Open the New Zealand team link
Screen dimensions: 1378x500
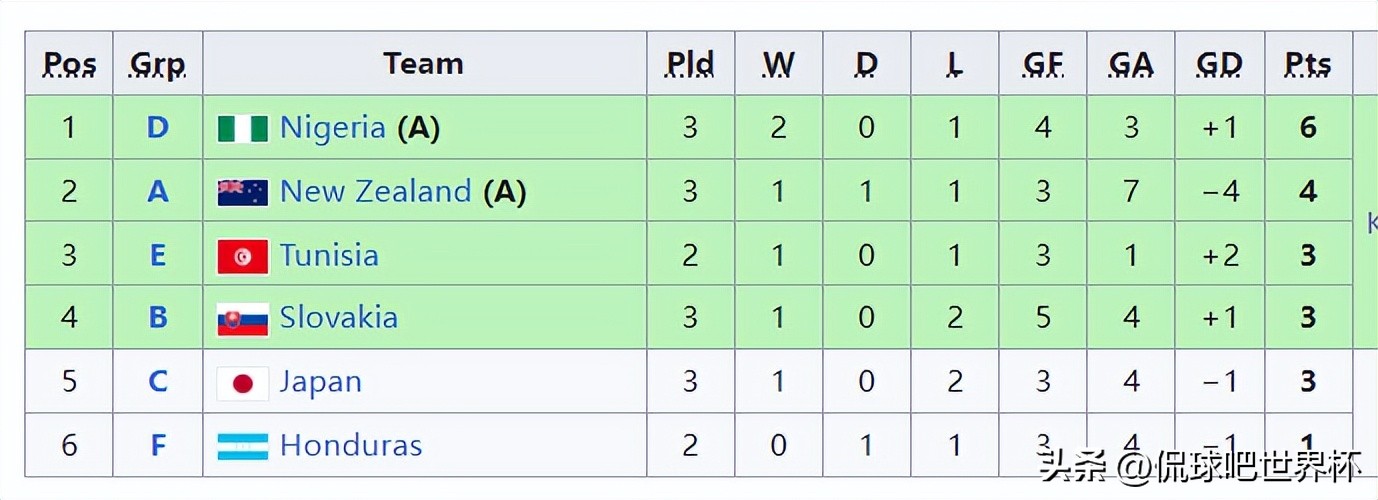[x=375, y=192]
